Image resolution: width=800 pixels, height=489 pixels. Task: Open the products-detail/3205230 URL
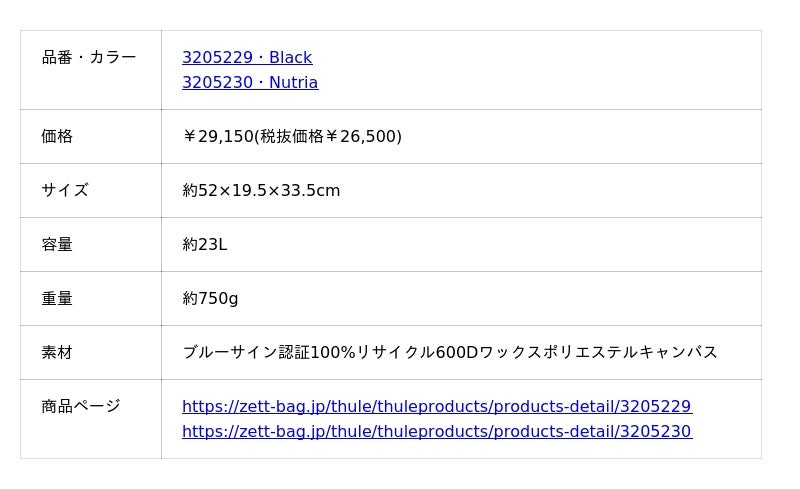point(436,432)
